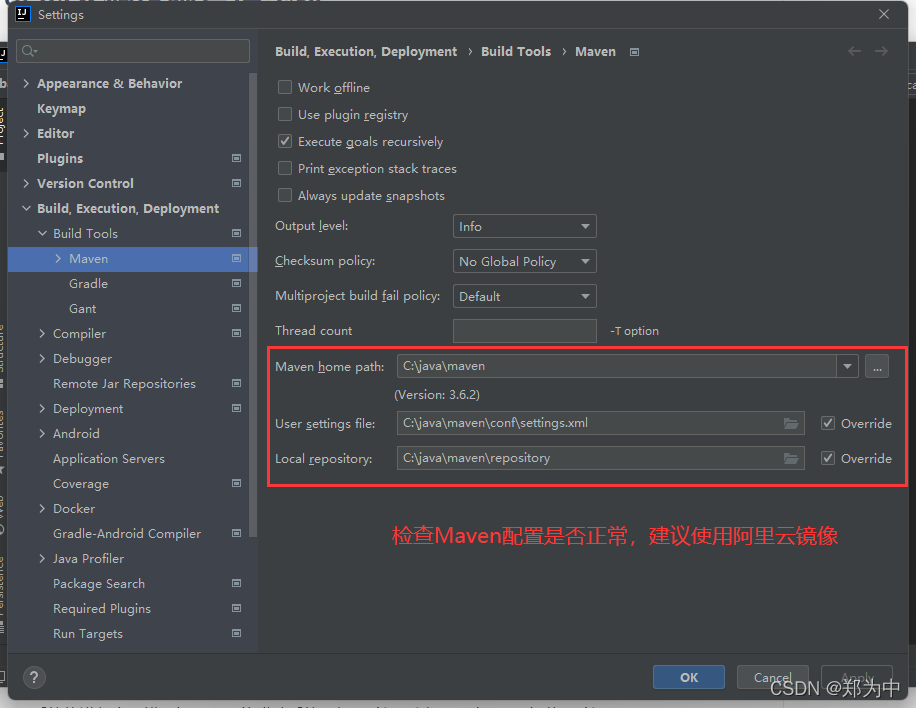Click the project-level icon beside Run Targets
916x708 pixels.
237,633
